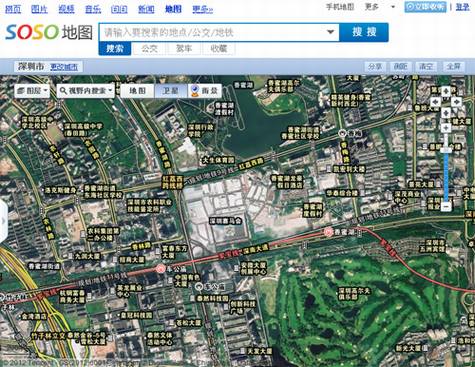Image resolution: width=475 pixels, height=367 pixels.
Task: Open 视频 in top navigation
Action: [66, 9]
